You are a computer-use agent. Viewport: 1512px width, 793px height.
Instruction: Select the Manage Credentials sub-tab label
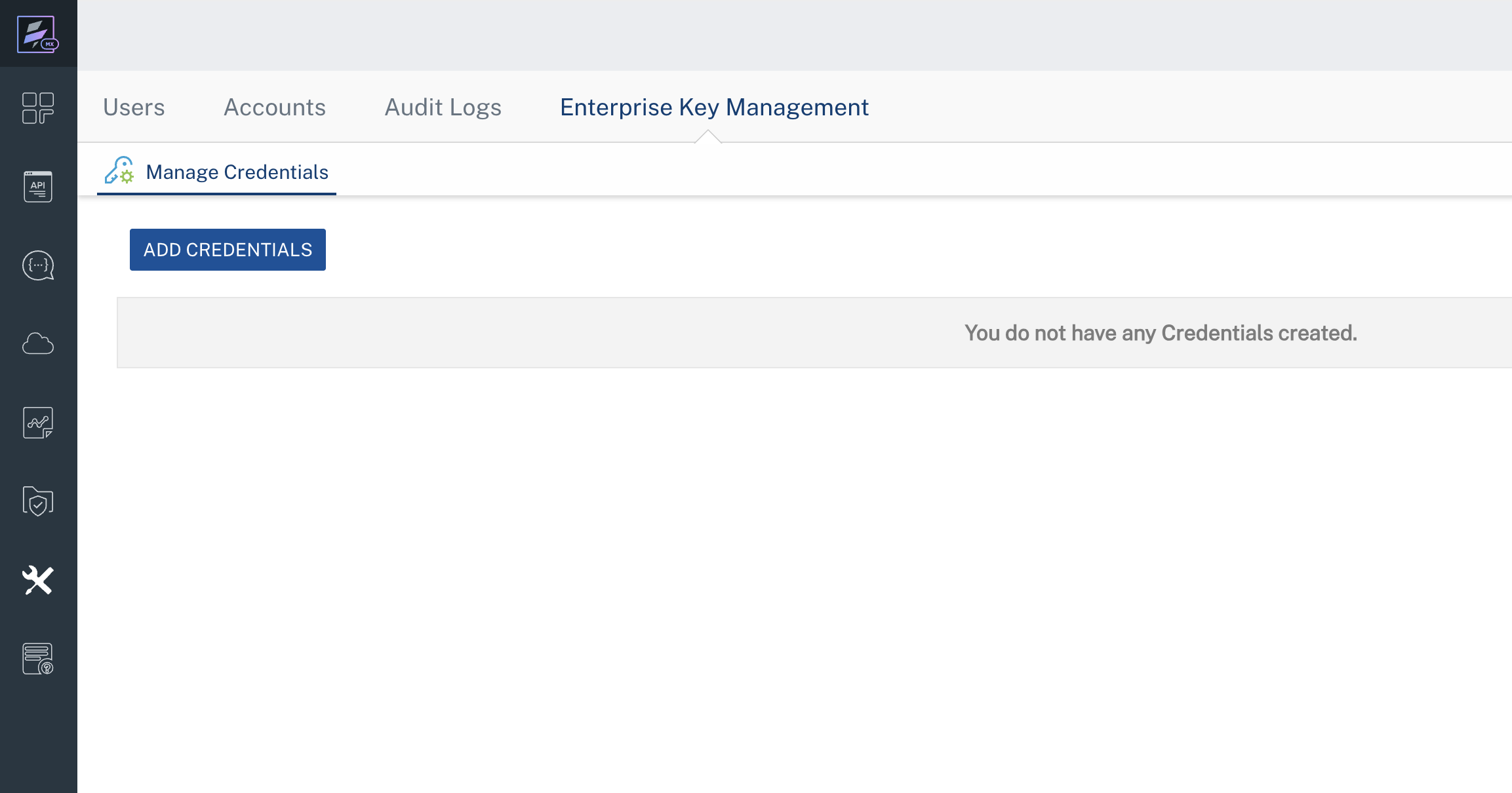(x=237, y=172)
